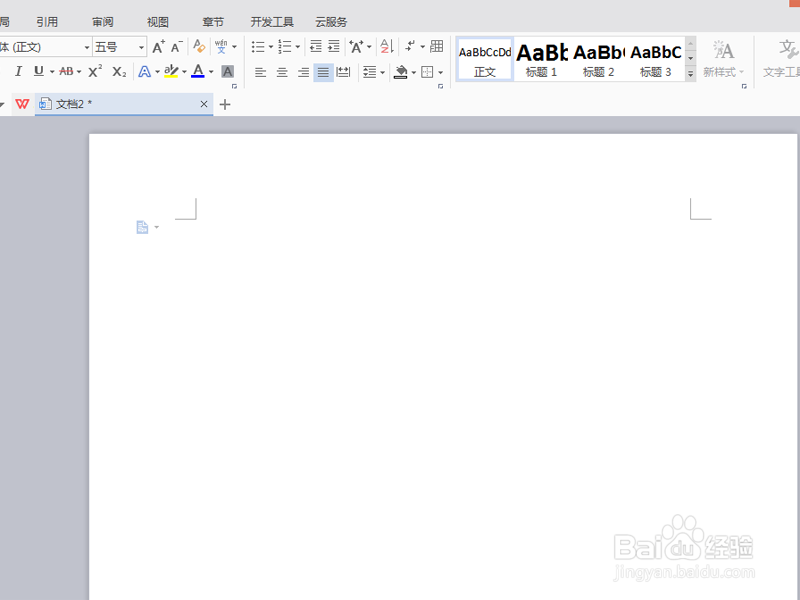Expand the styles gallery more arrow

pyautogui.click(x=690, y=73)
